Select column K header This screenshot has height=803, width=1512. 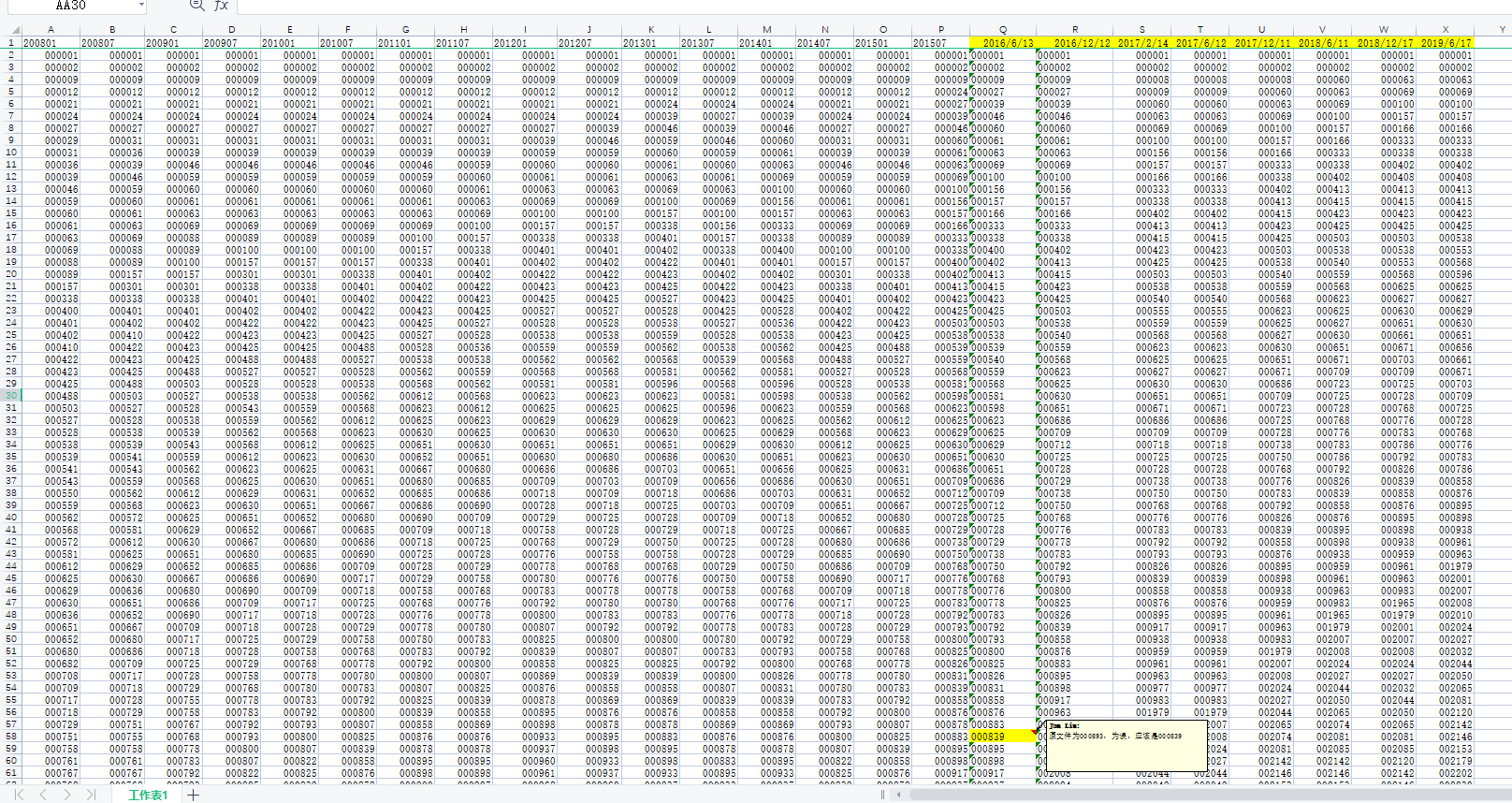point(650,30)
